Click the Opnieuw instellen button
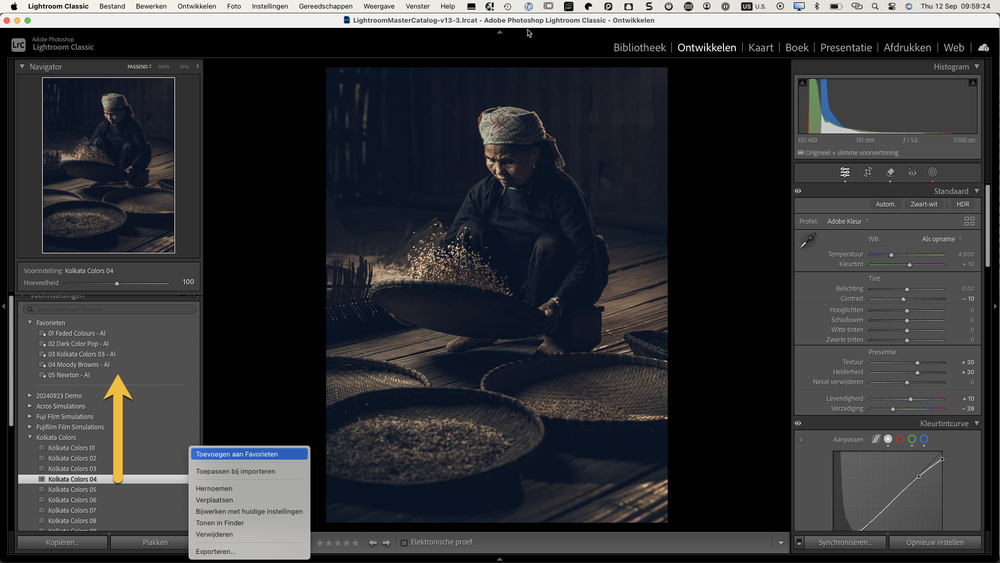Image resolution: width=1000 pixels, height=563 pixels. [935, 543]
